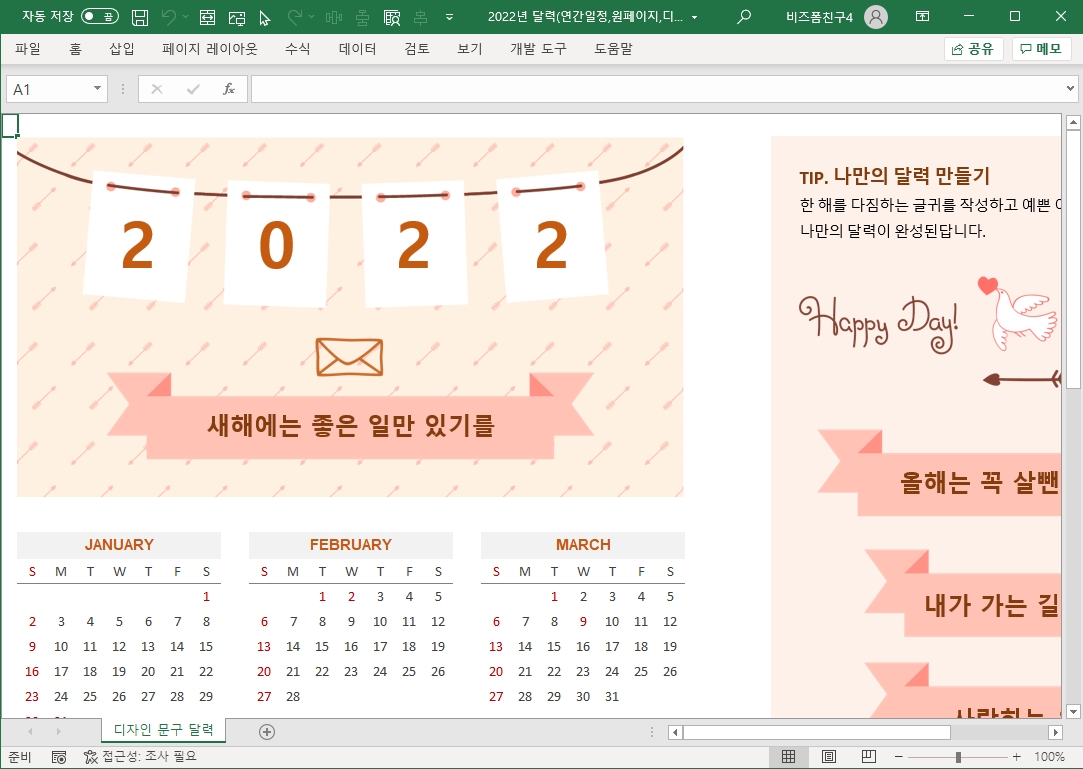Click next sheet navigation arrow

(59, 731)
